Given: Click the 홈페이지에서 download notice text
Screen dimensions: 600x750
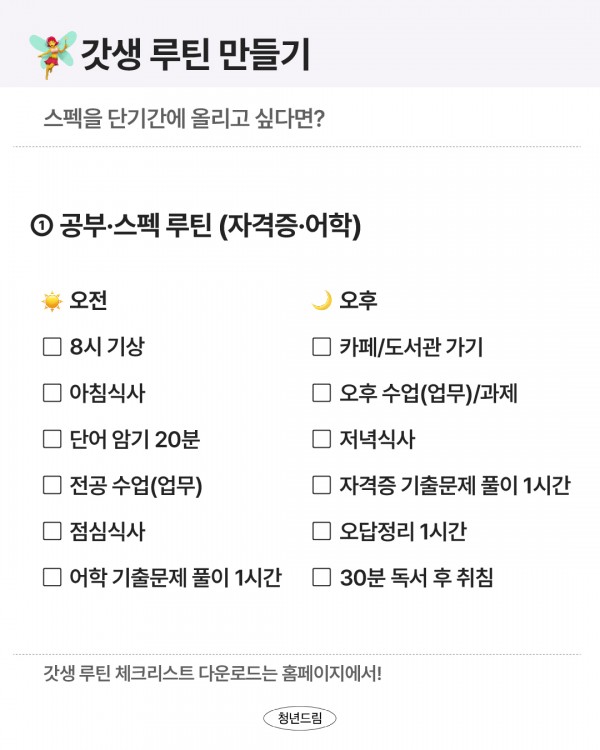Looking at the screenshot, I should 213,672.
